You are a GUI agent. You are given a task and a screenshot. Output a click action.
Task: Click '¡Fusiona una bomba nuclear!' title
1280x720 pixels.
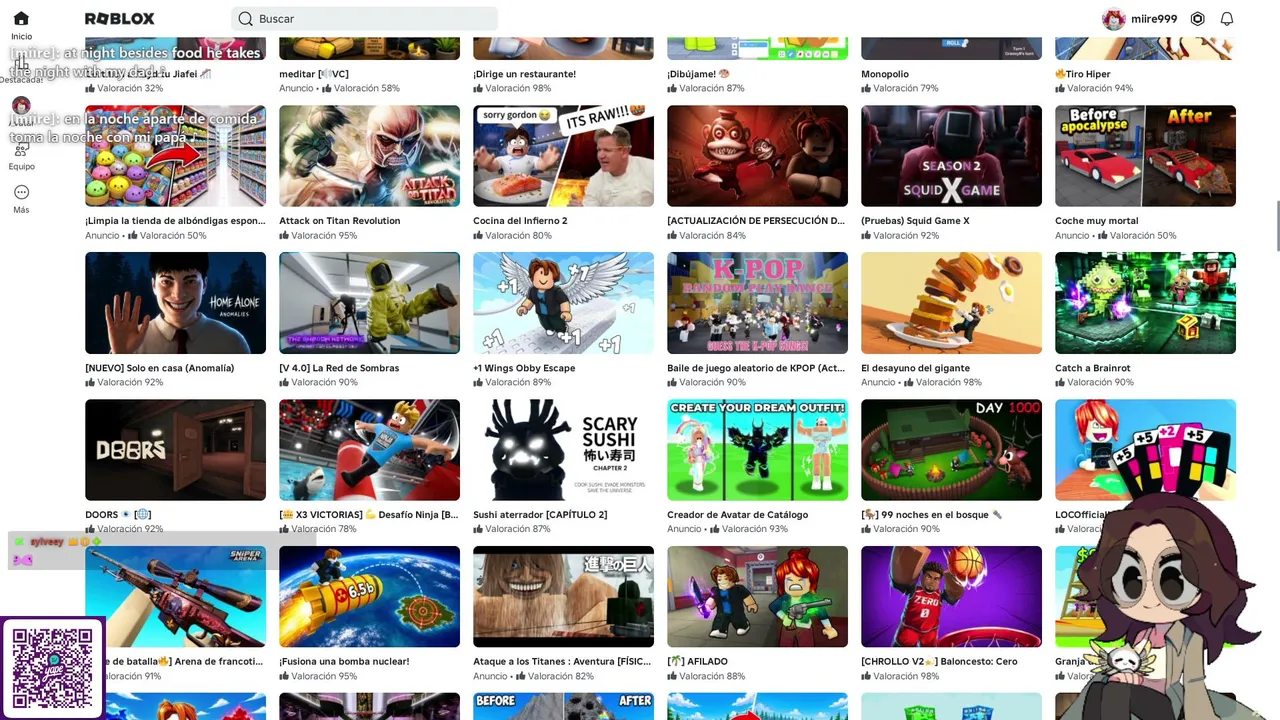pos(344,662)
